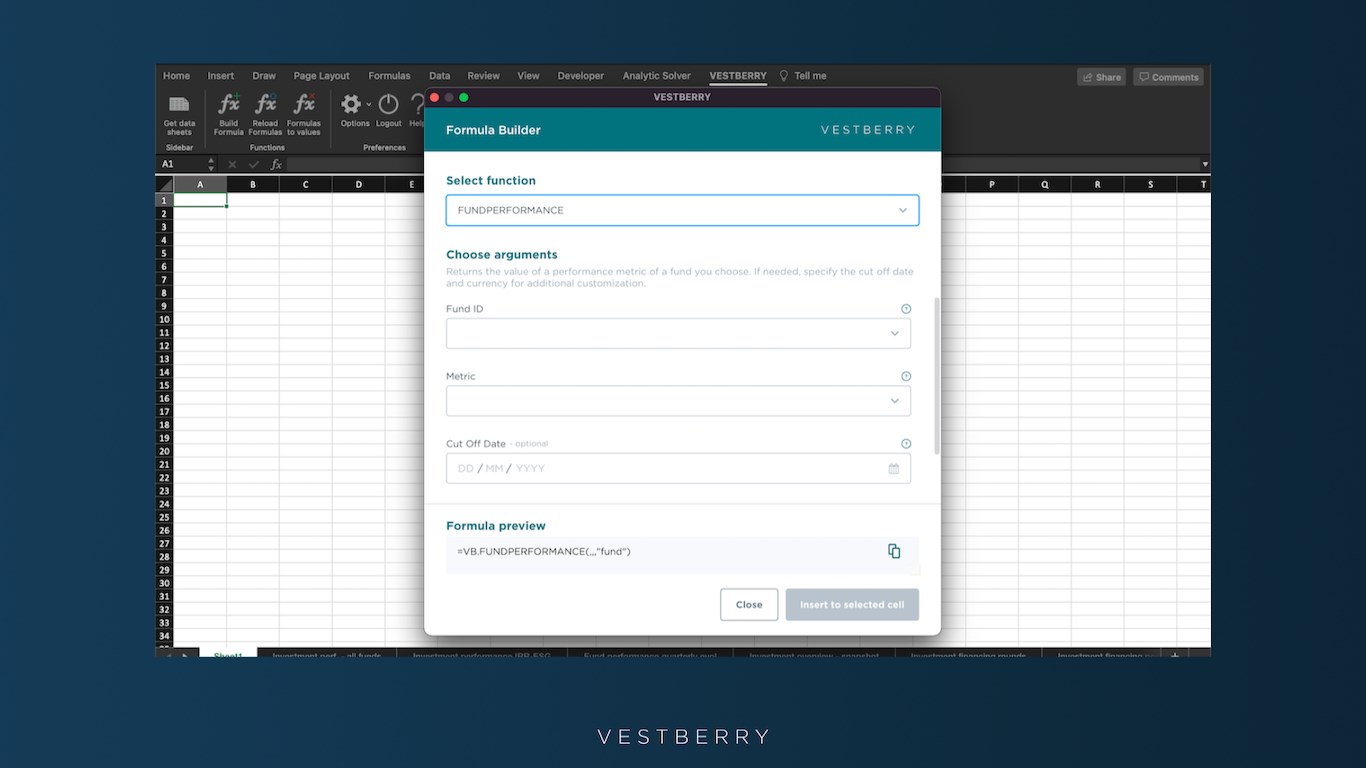Click the Get data sheets icon
1366x768 pixels.
click(179, 104)
